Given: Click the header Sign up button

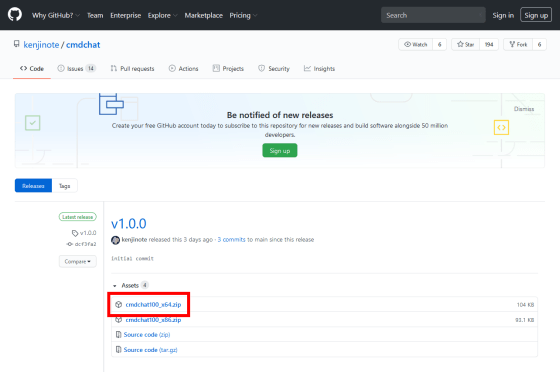Looking at the screenshot, I should [x=536, y=15].
